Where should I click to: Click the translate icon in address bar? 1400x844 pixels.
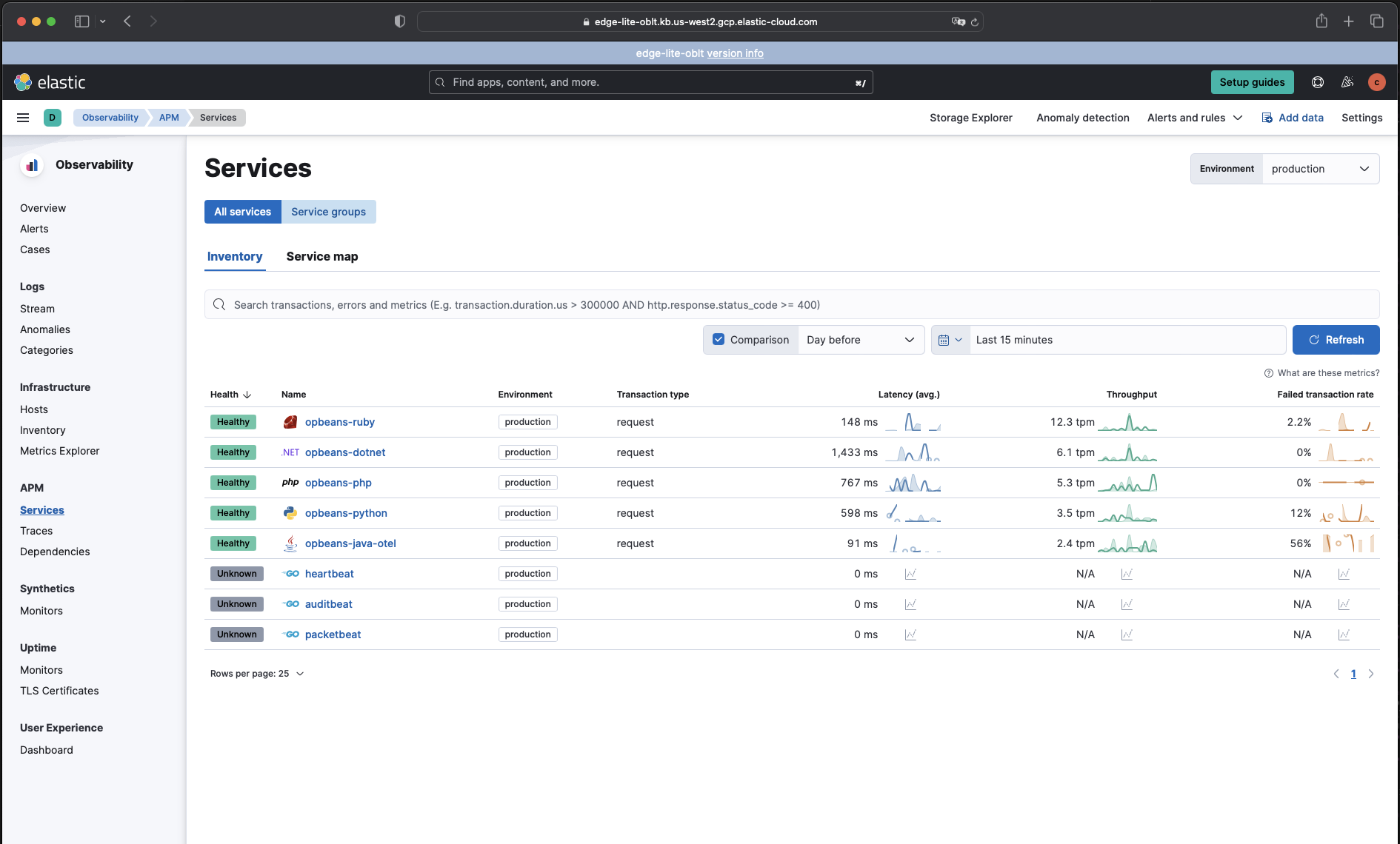tap(959, 22)
